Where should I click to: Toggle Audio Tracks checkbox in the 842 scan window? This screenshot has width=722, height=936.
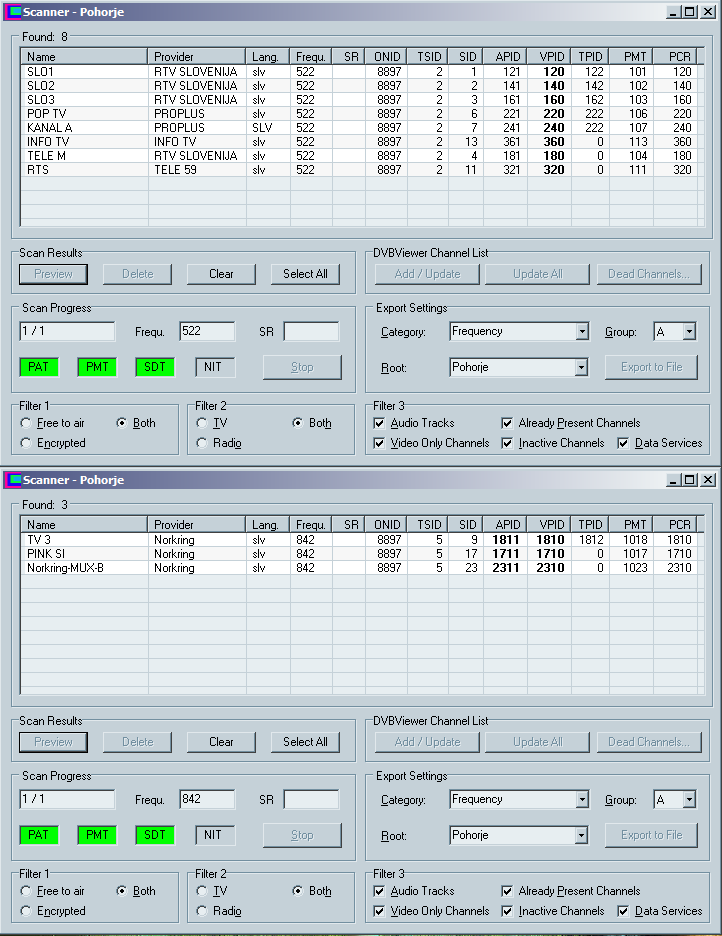coord(379,891)
